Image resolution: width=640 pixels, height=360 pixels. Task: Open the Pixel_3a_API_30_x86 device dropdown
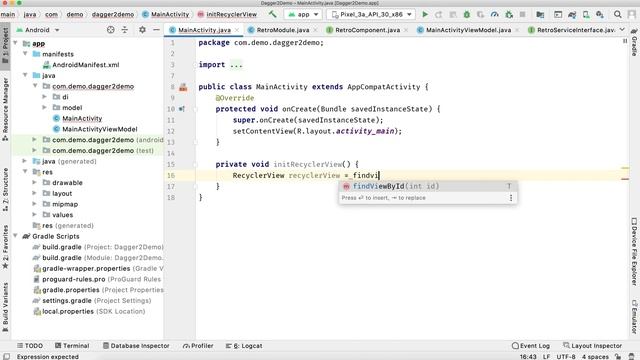click(x=371, y=14)
